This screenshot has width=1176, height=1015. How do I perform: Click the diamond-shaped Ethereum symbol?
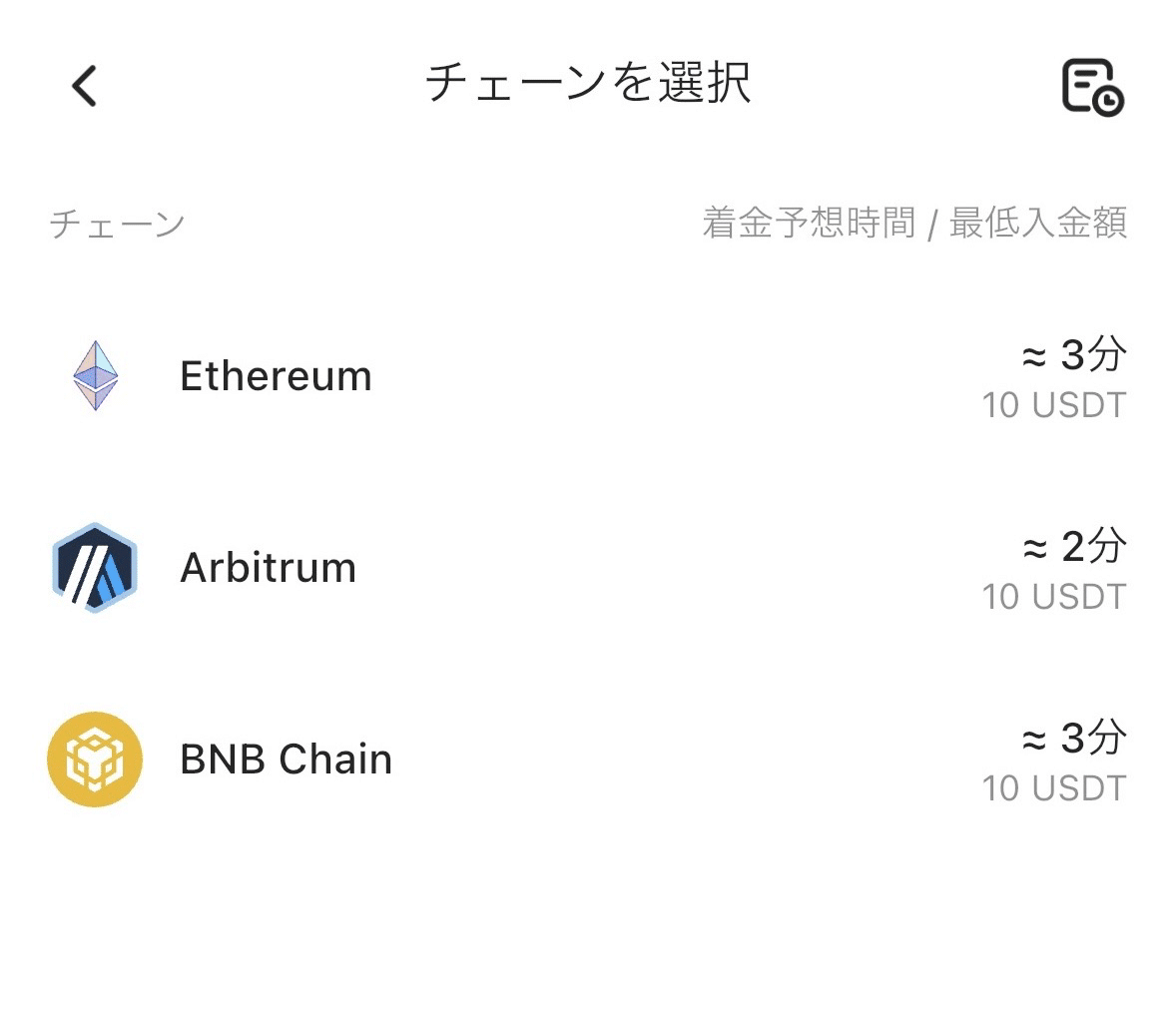(x=94, y=376)
